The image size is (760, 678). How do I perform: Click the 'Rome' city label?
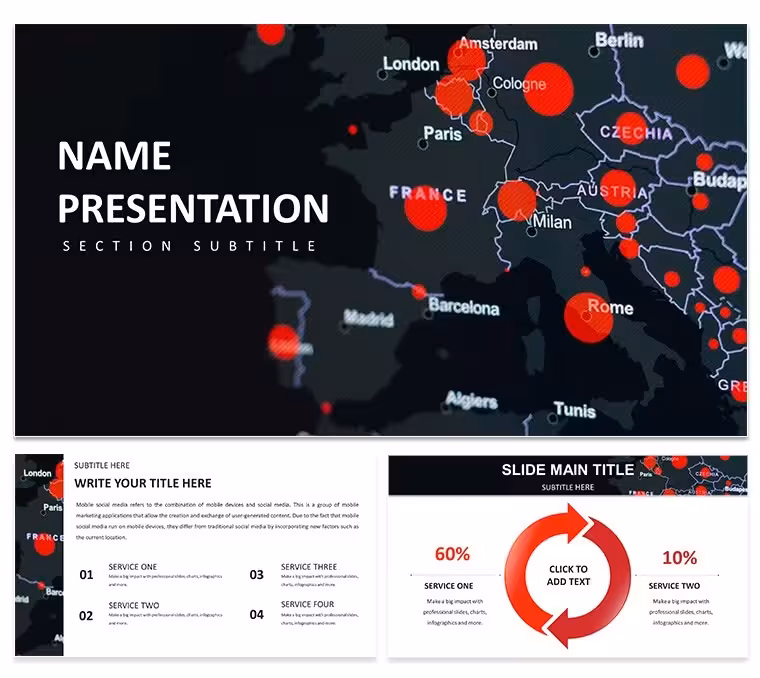coord(610,307)
